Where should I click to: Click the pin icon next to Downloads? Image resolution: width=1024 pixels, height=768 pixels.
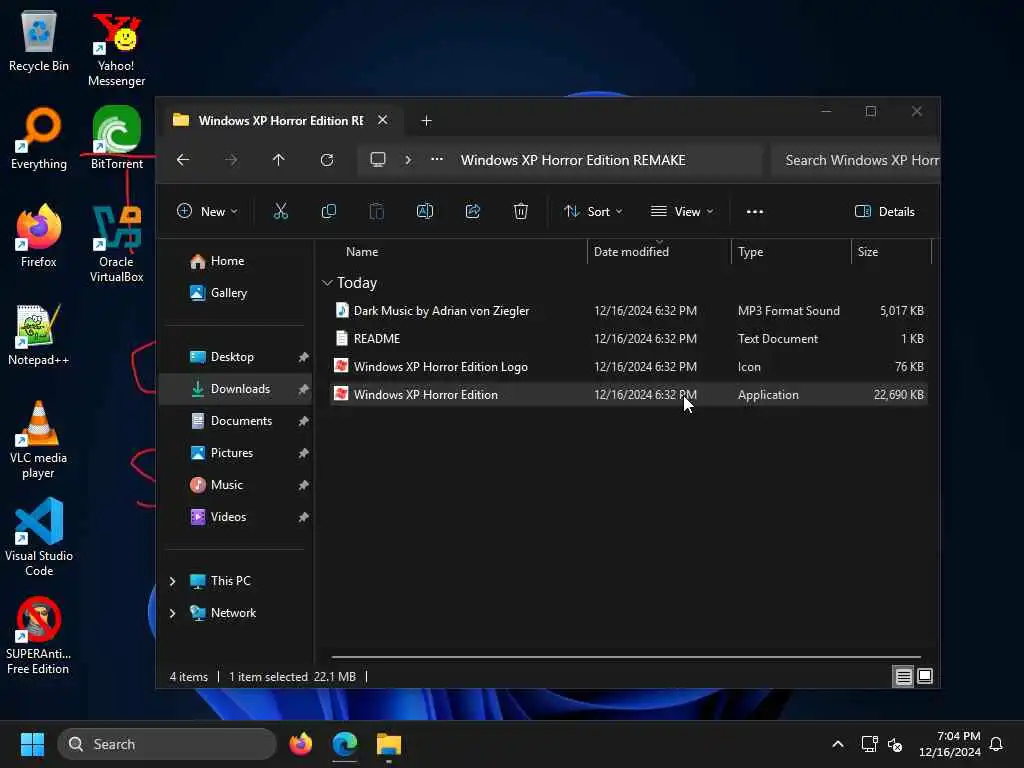(303, 389)
